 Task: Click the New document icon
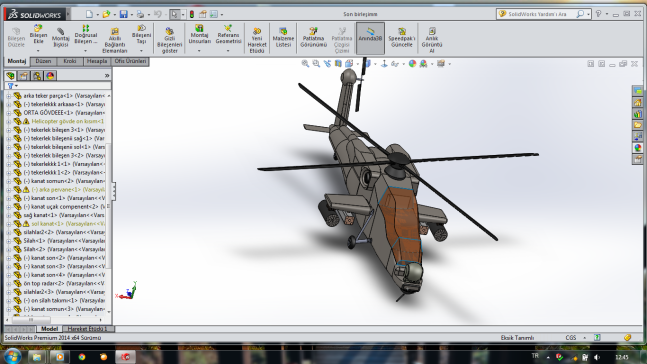pyautogui.click(x=89, y=14)
